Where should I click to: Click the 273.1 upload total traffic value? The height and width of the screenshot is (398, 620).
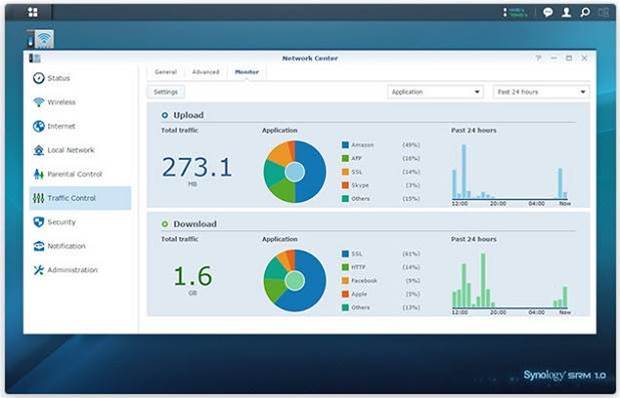tap(197, 167)
